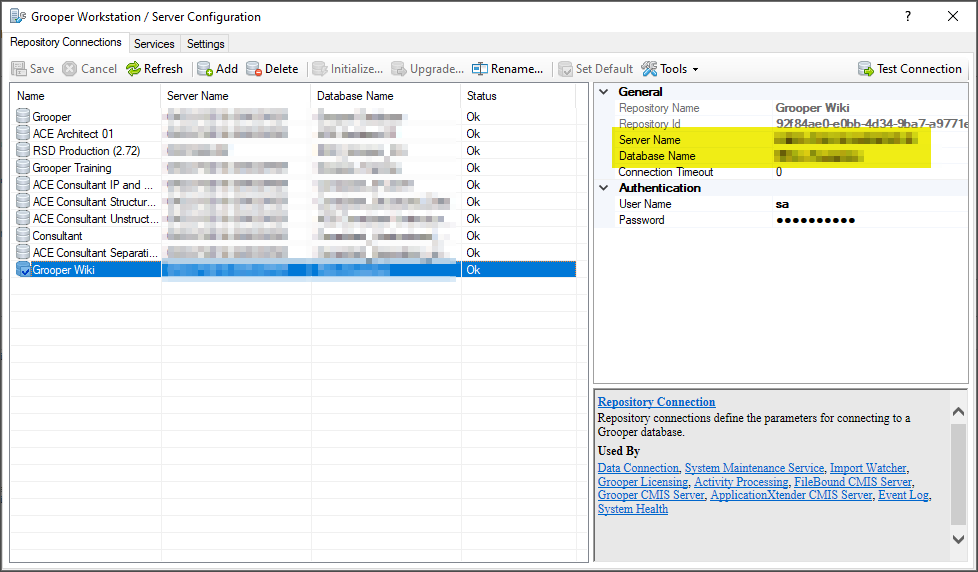
Task: Open the Grooper CMIS Server link
Action: click(x=651, y=495)
